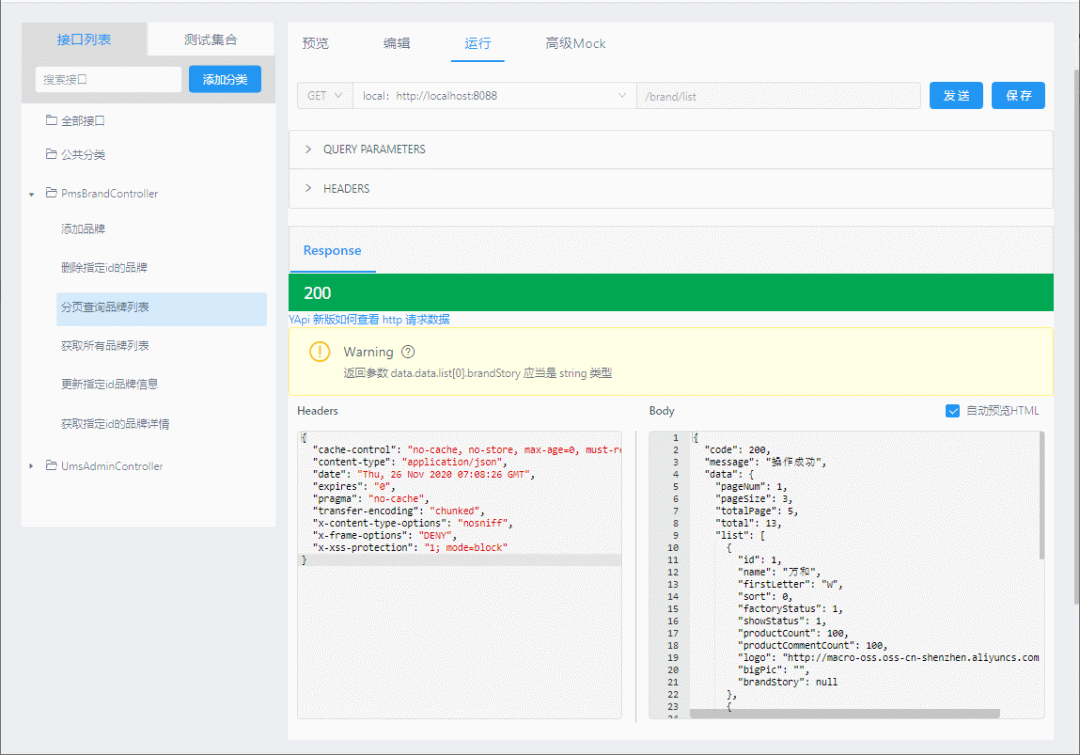Click the 添加分类 button

(225, 79)
